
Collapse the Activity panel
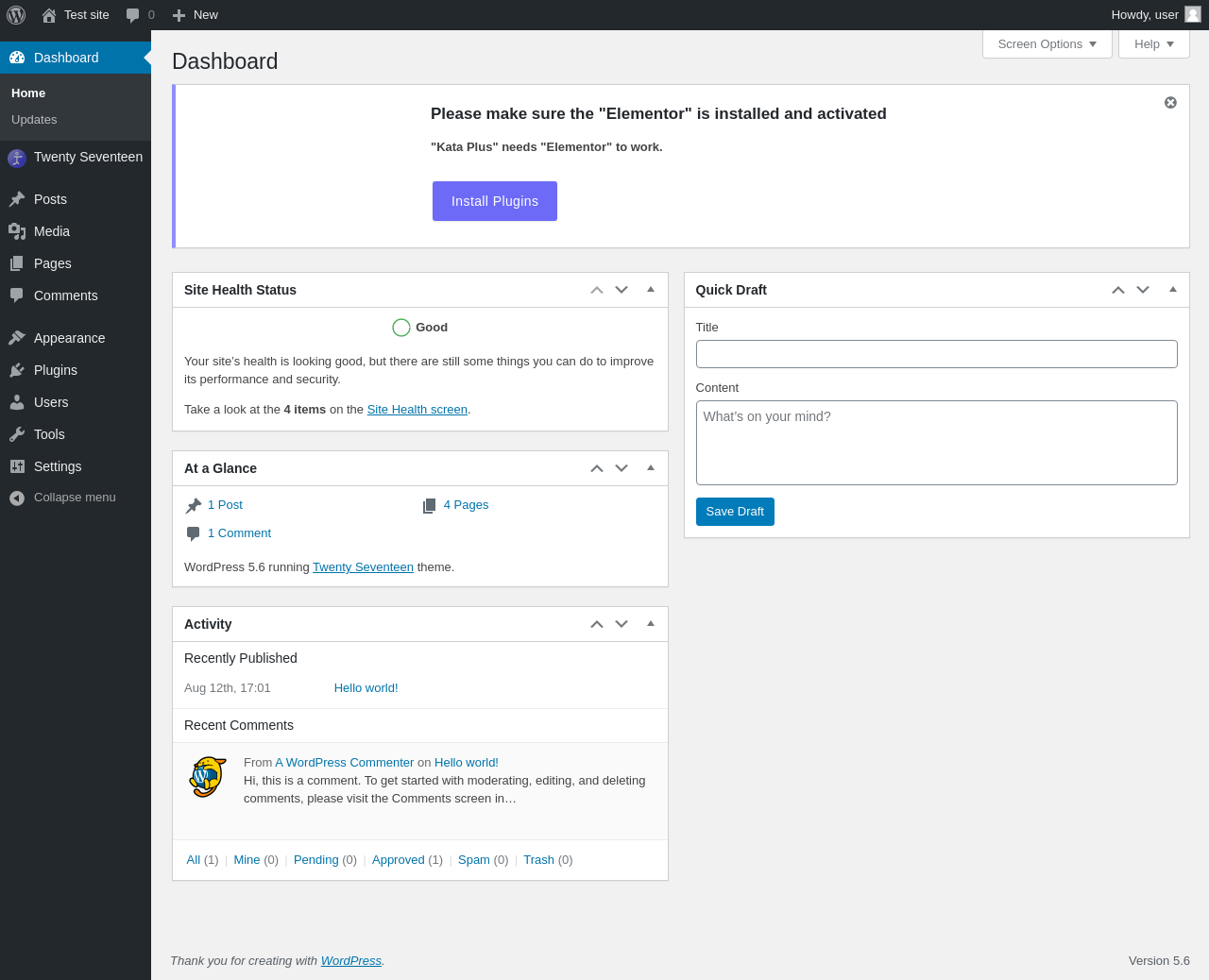coord(651,624)
